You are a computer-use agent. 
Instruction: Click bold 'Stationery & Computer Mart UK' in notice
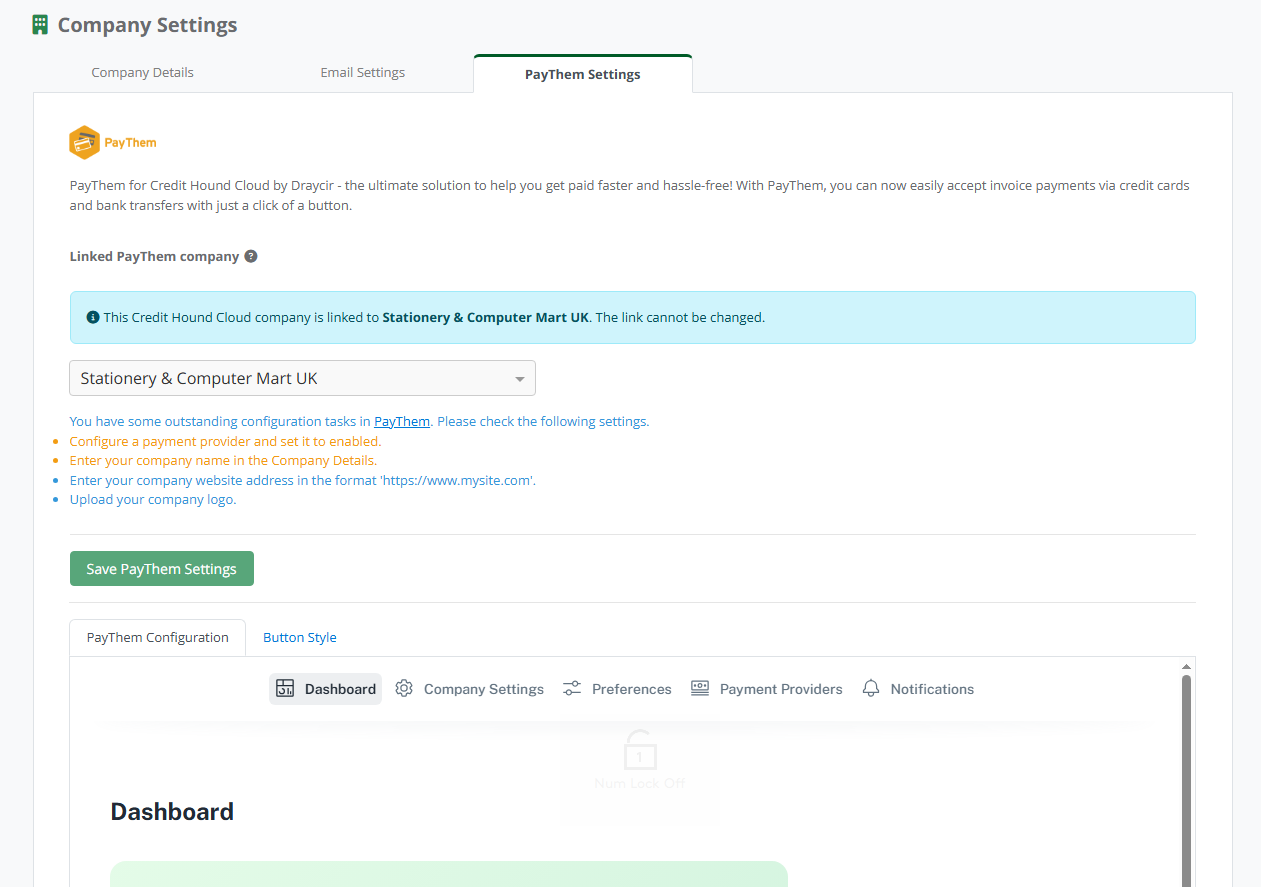(x=486, y=317)
